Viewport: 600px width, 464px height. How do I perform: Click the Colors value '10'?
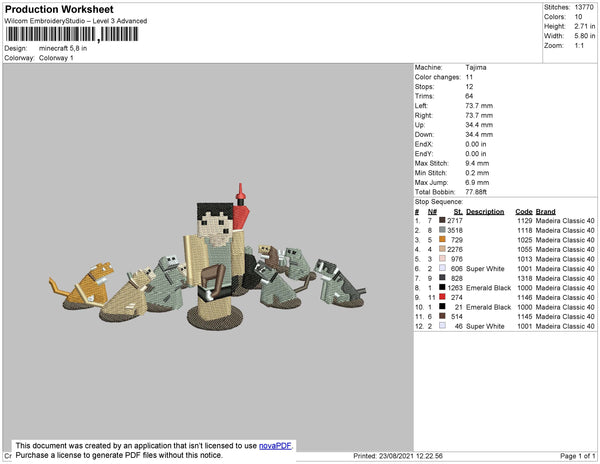tap(578, 17)
